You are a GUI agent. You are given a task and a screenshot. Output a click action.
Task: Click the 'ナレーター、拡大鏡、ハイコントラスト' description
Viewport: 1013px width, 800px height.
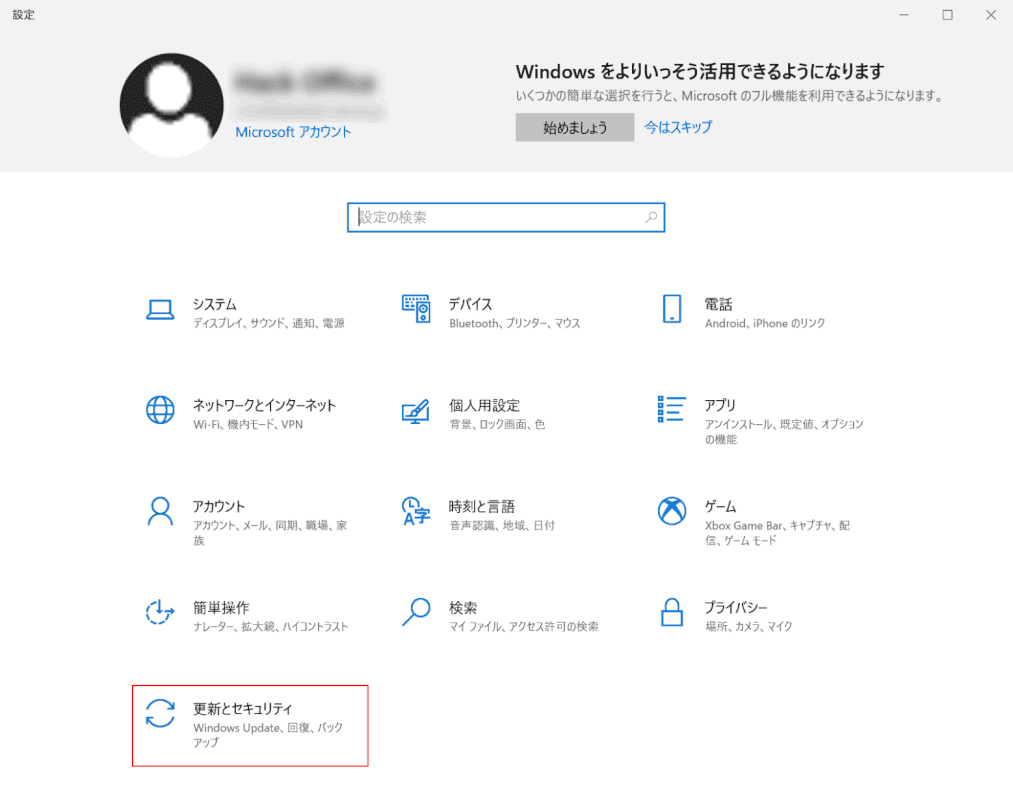coord(271,626)
